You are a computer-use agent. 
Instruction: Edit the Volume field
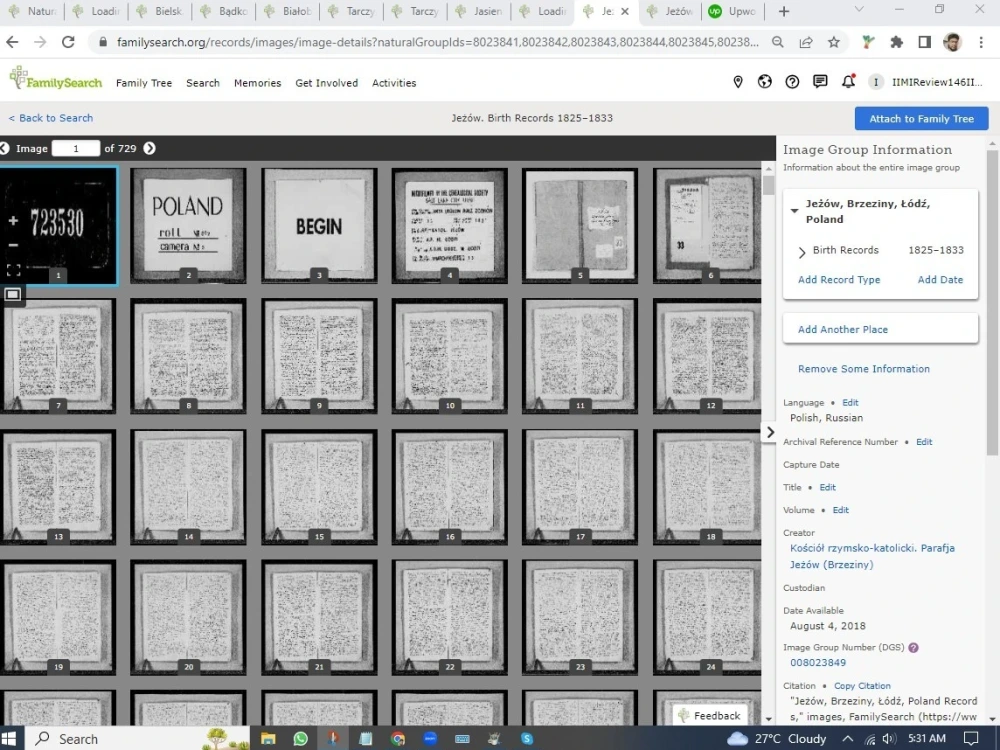coord(841,510)
